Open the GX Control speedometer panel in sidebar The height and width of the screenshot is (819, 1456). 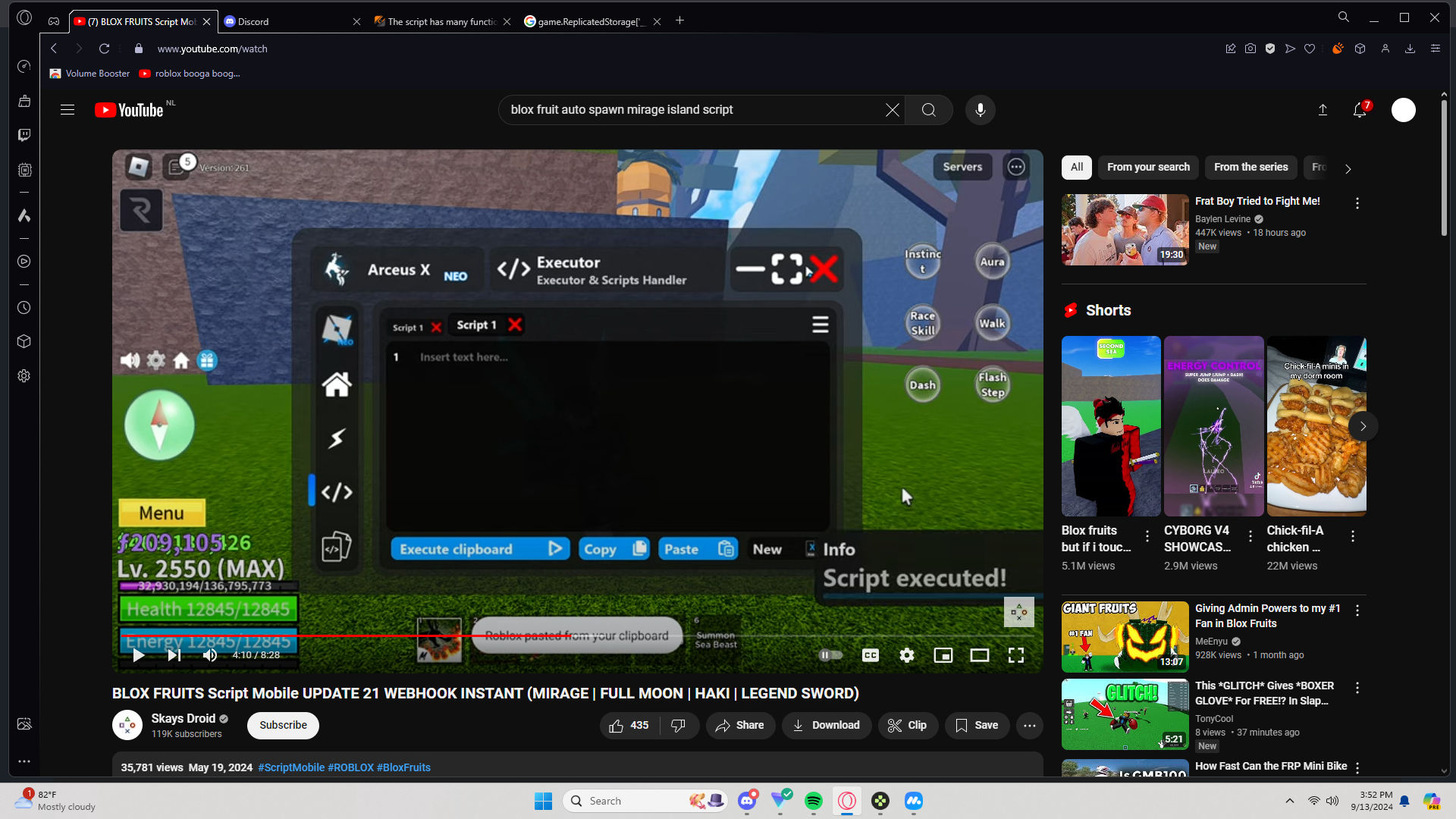(x=24, y=67)
